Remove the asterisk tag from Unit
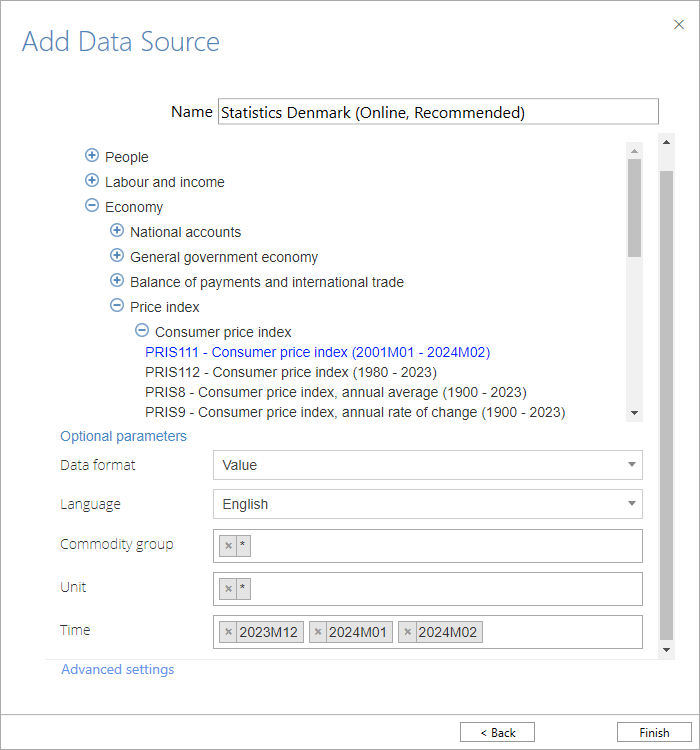The image size is (700, 750). point(228,589)
